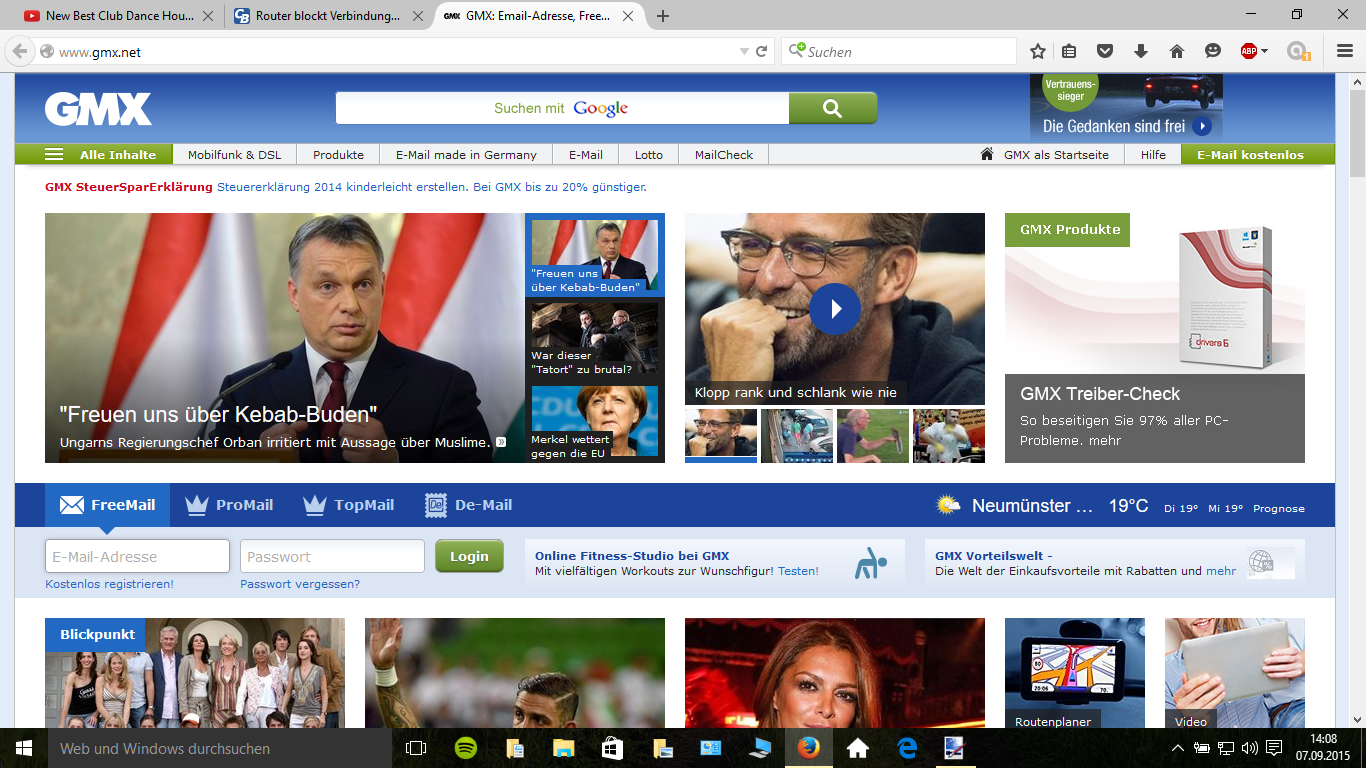Click E-Mail kostenlos button

[x=1258, y=154]
